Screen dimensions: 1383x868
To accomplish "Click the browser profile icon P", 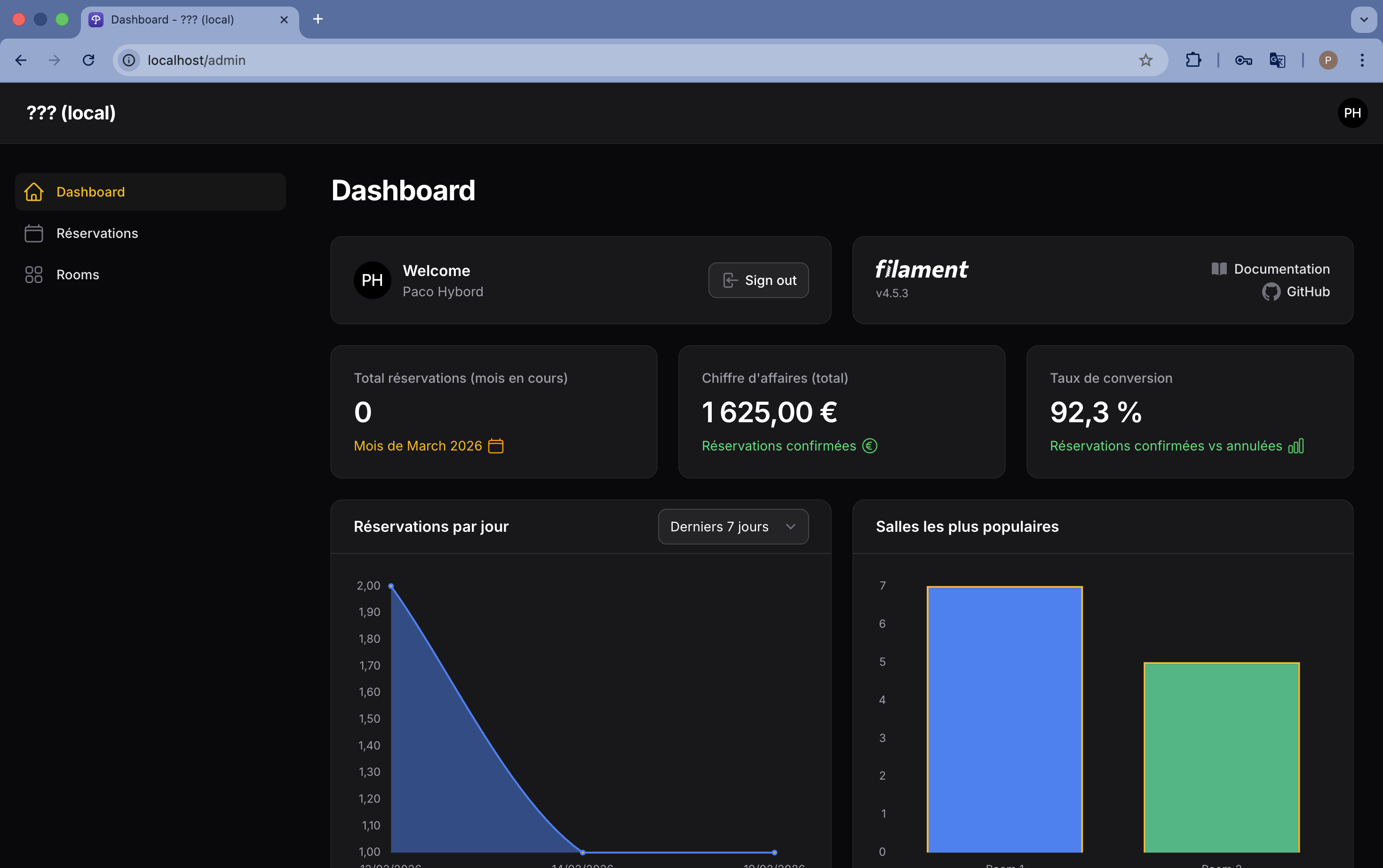I will [1328, 60].
